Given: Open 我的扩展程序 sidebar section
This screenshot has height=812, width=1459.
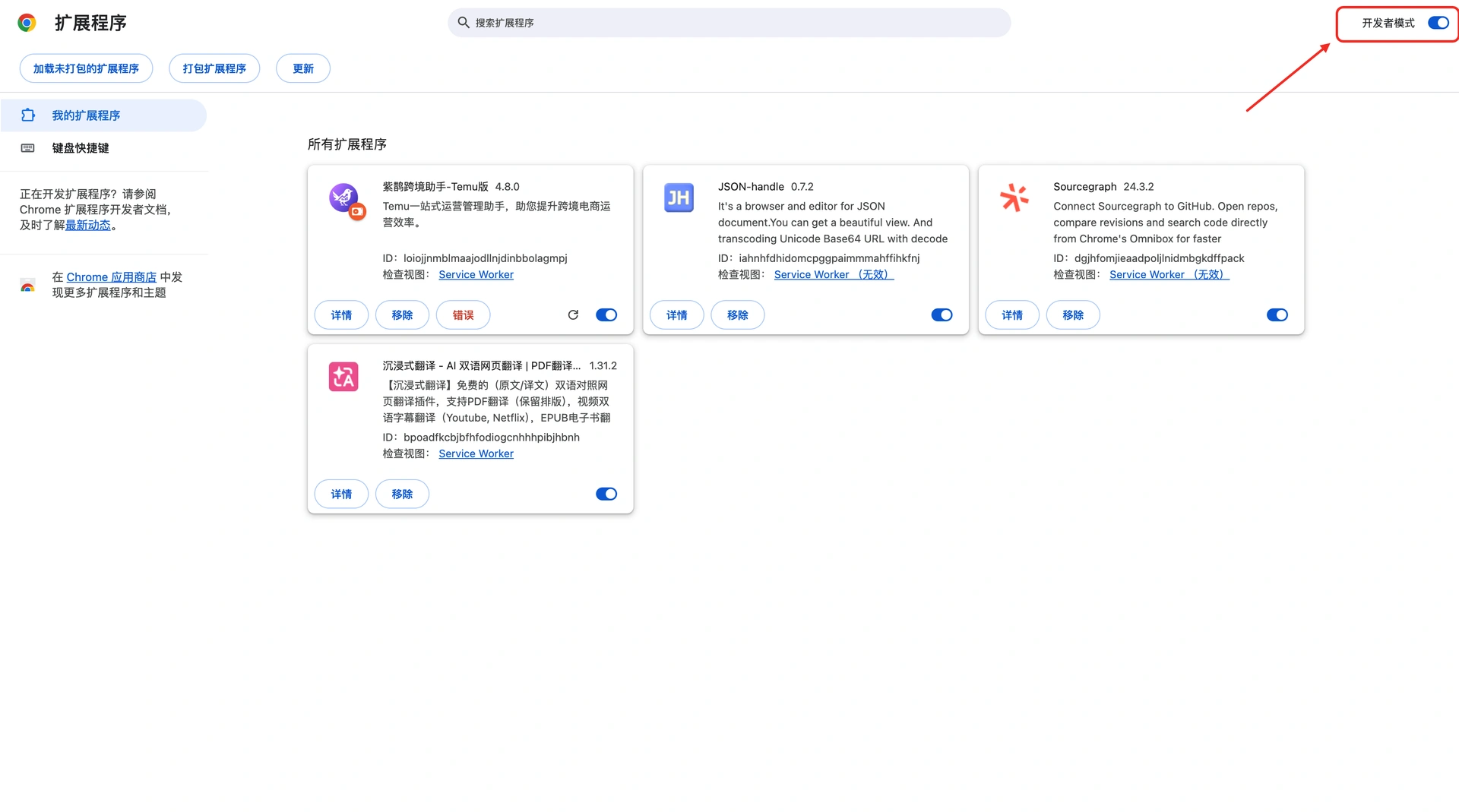Looking at the screenshot, I should [x=103, y=115].
